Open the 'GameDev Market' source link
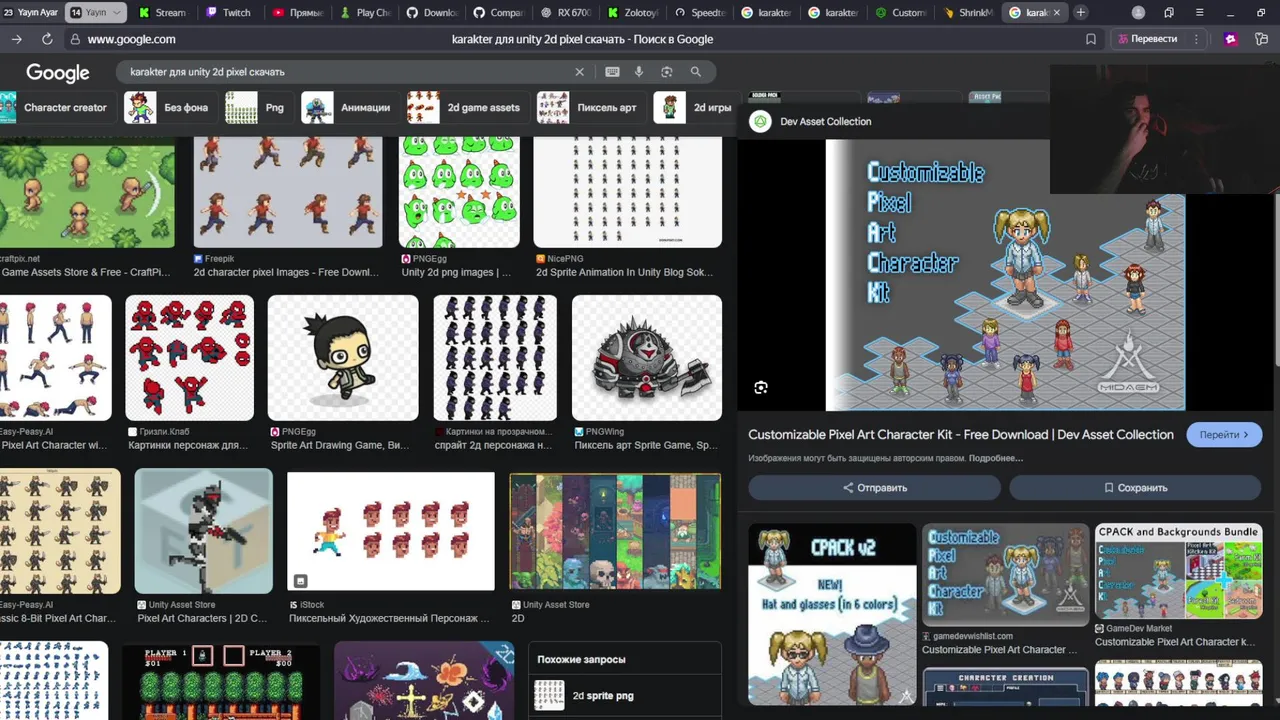This screenshot has width=1280, height=720. (1139, 629)
